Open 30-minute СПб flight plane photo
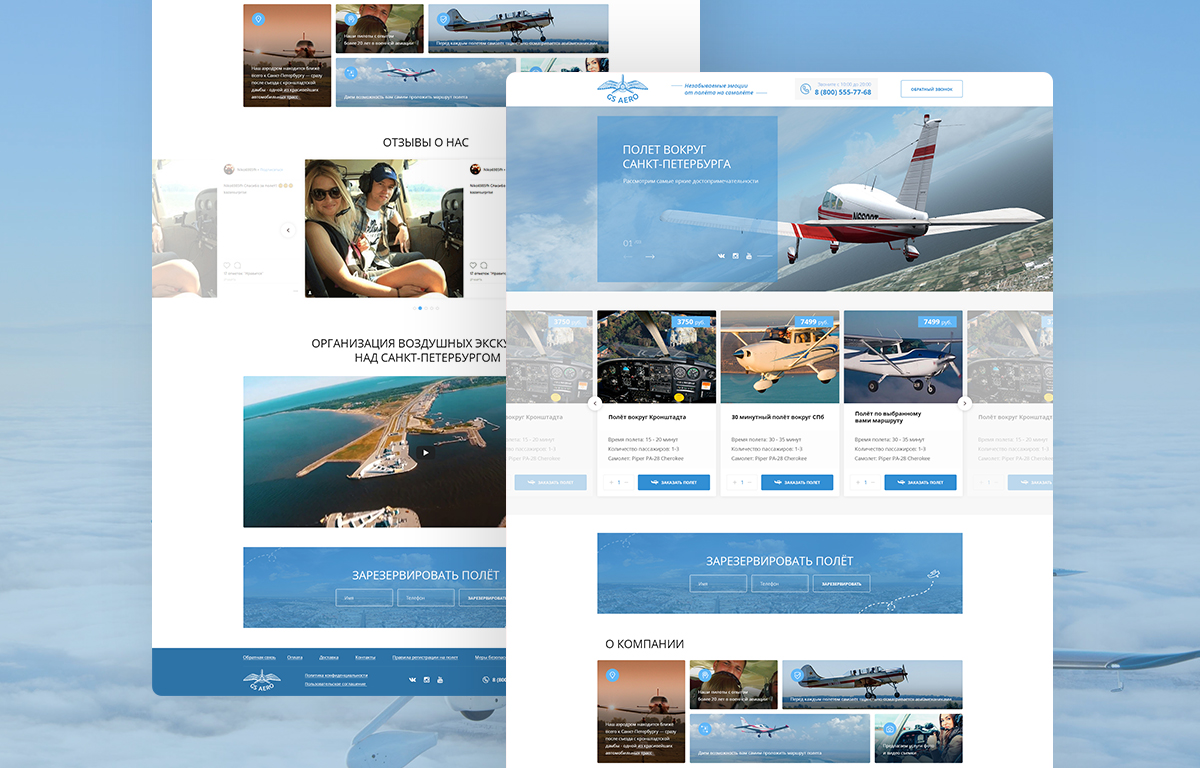Screen dimensions: 1200x768 click(x=780, y=357)
